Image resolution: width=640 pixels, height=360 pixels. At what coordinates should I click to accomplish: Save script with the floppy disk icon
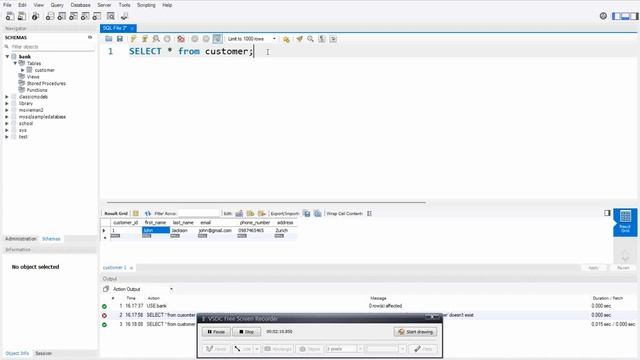click(120, 39)
